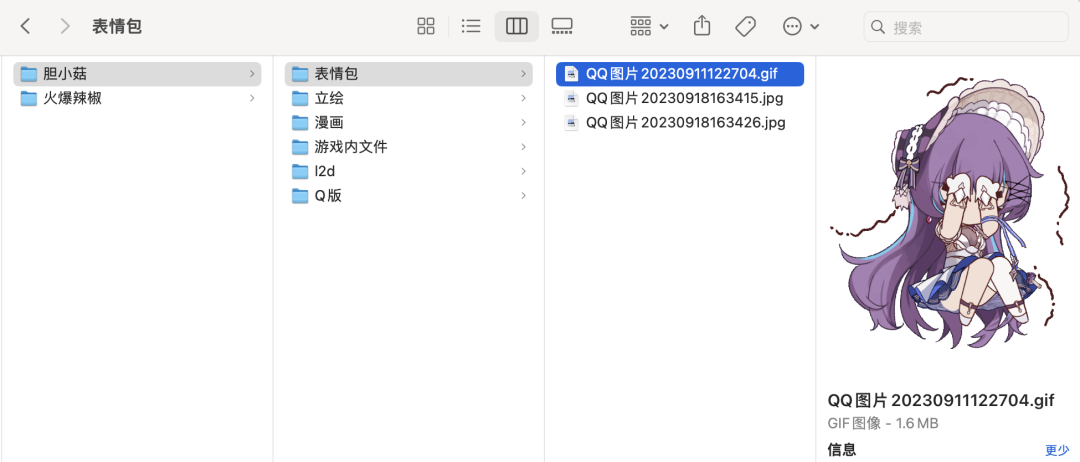Click the 漫画 folder icon
Viewport: 1080px width, 462px height.
[300, 123]
